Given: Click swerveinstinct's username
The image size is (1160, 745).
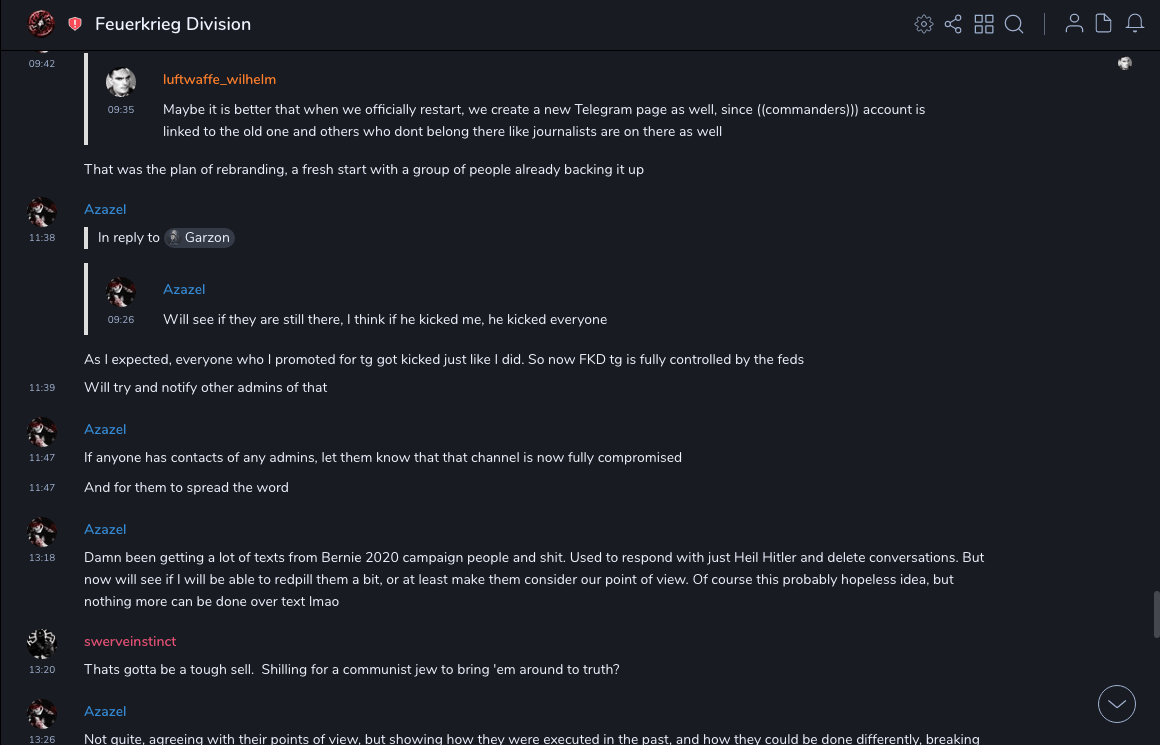Looking at the screenshot, I should [x=130, y=642].
